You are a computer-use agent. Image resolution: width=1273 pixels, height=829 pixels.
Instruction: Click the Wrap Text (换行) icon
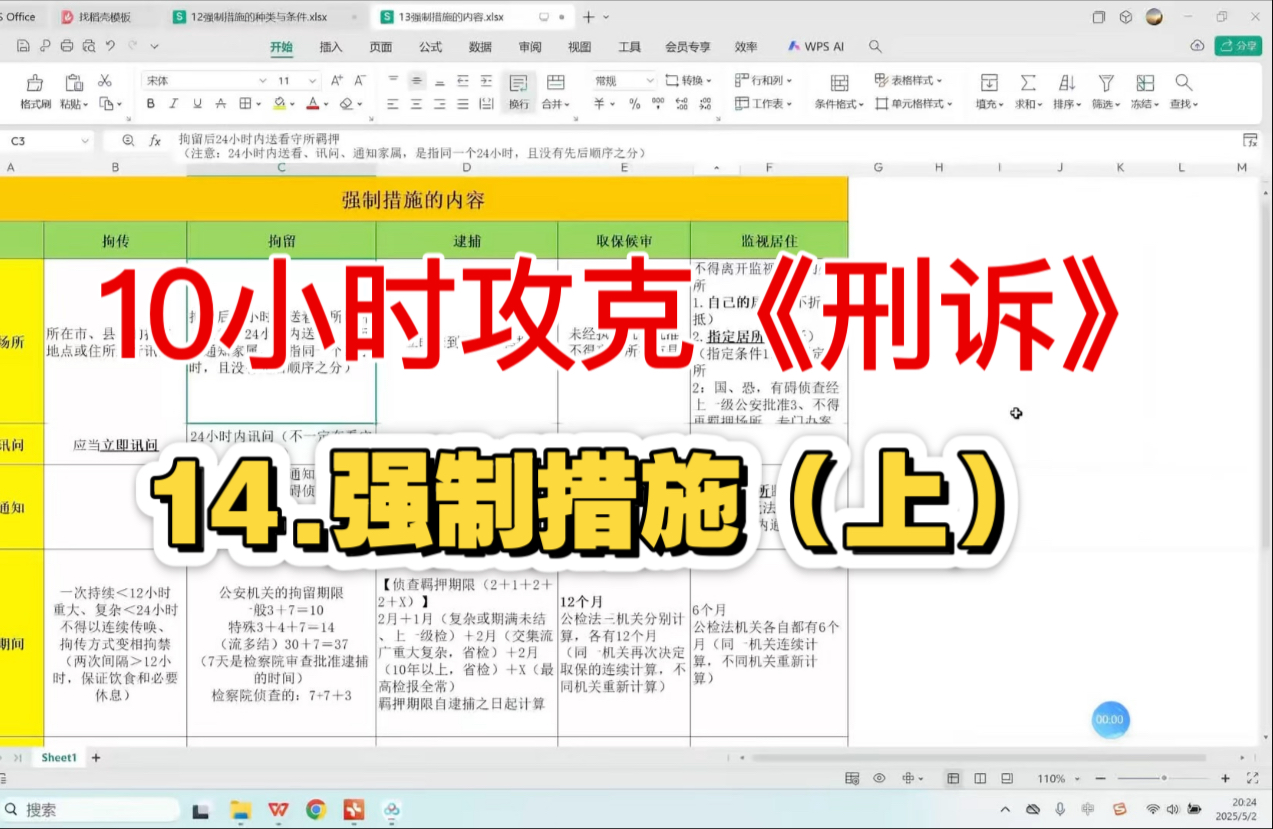[x=518, y=83]
